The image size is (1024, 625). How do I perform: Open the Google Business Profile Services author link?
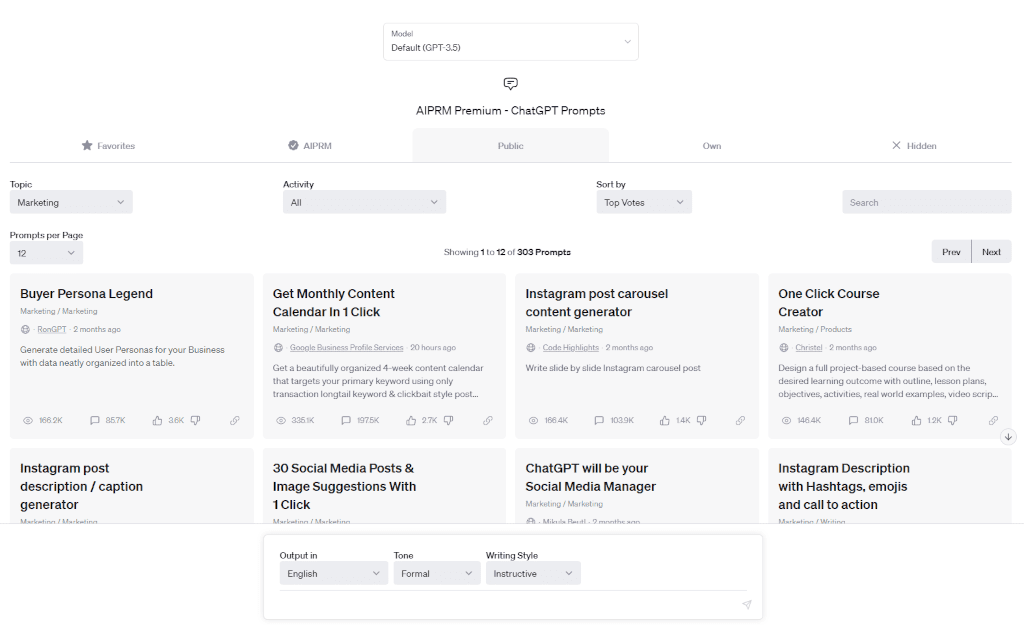pyautogui.click(x=346, y=348)
